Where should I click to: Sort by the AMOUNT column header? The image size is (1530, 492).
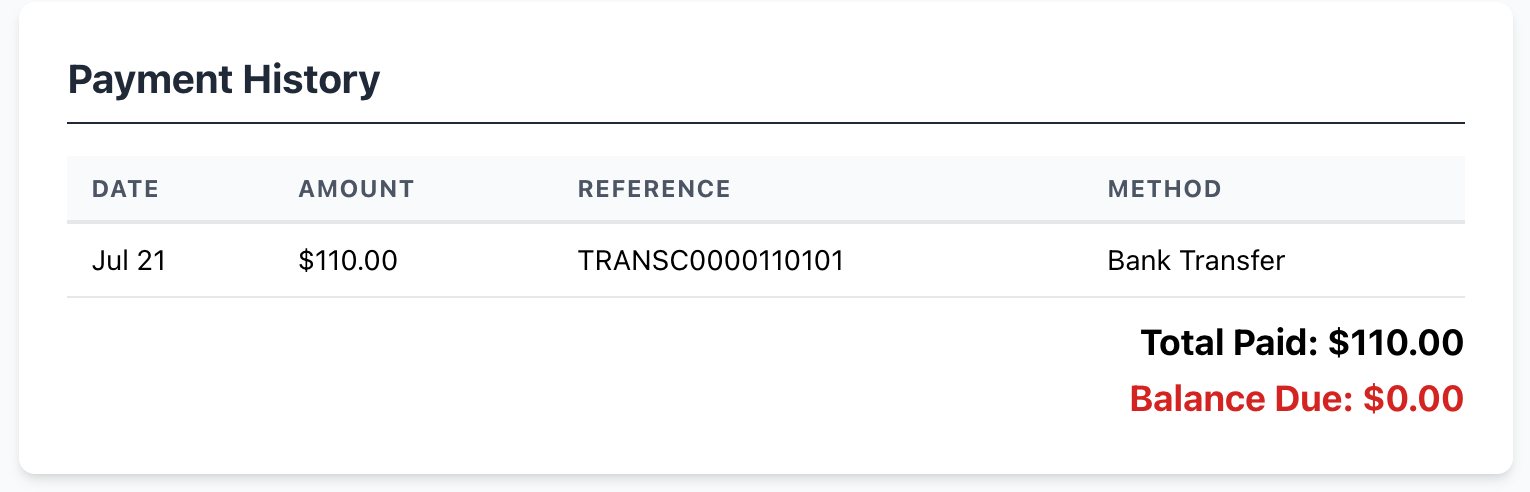[x=356, y=189]
